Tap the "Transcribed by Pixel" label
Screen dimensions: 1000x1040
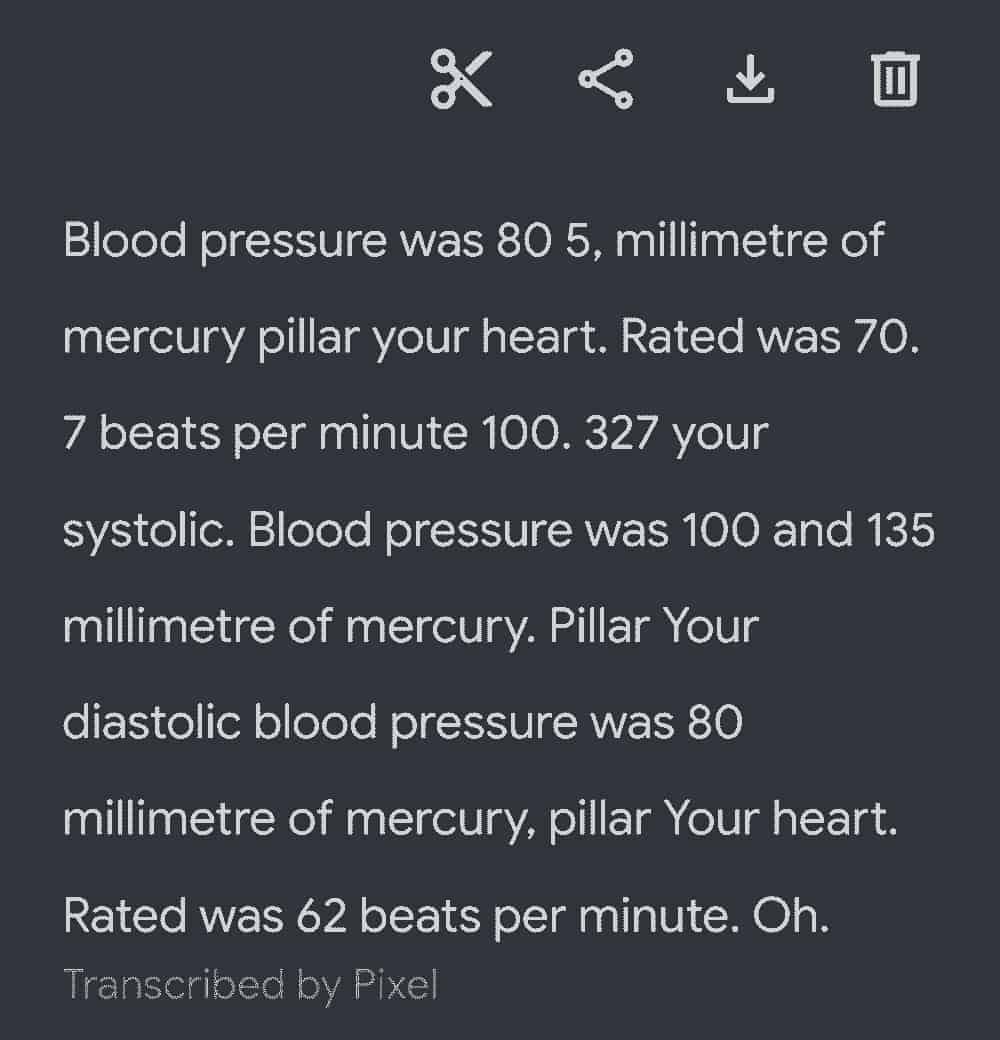tap(251, 984)
